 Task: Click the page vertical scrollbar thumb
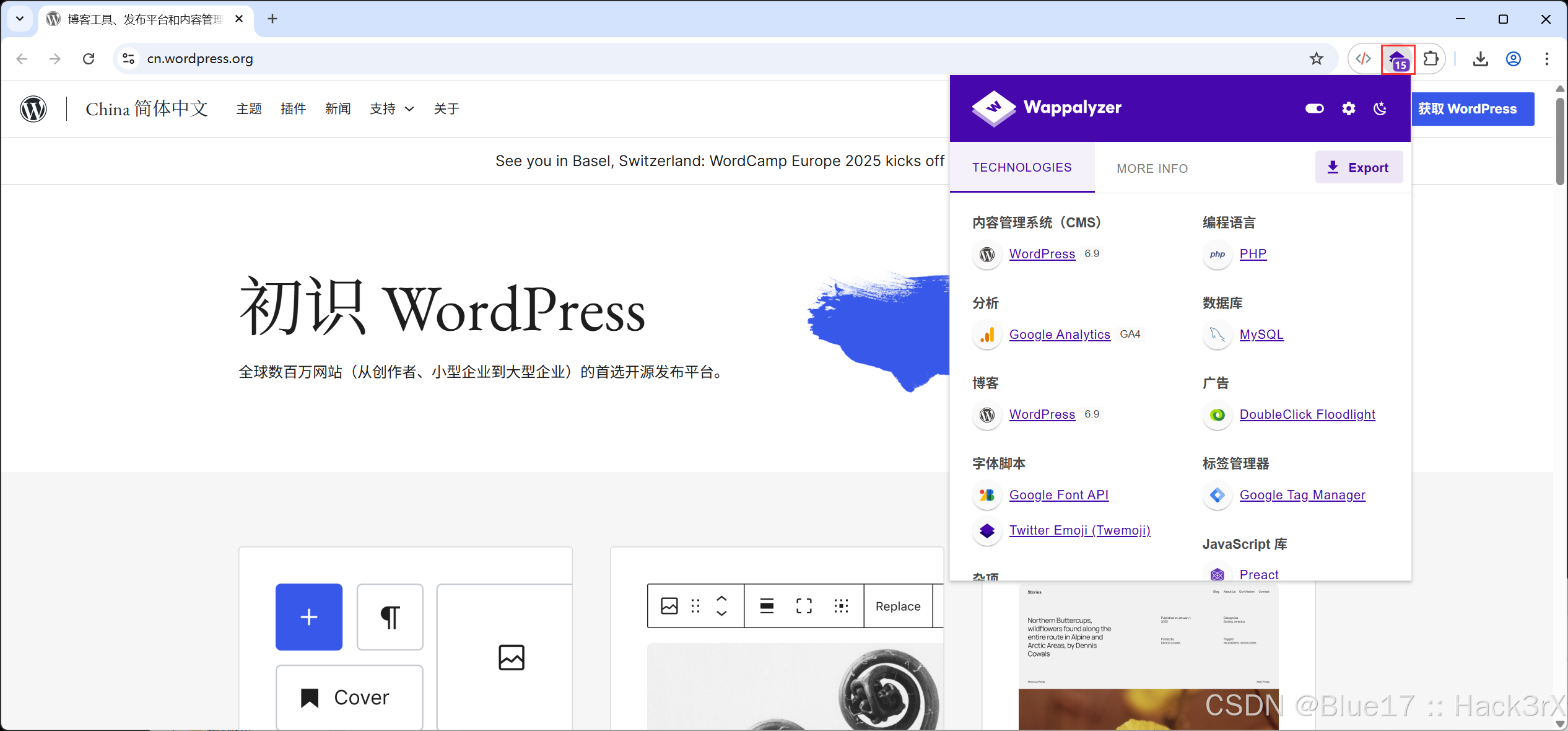click(x=1559, y=142)
